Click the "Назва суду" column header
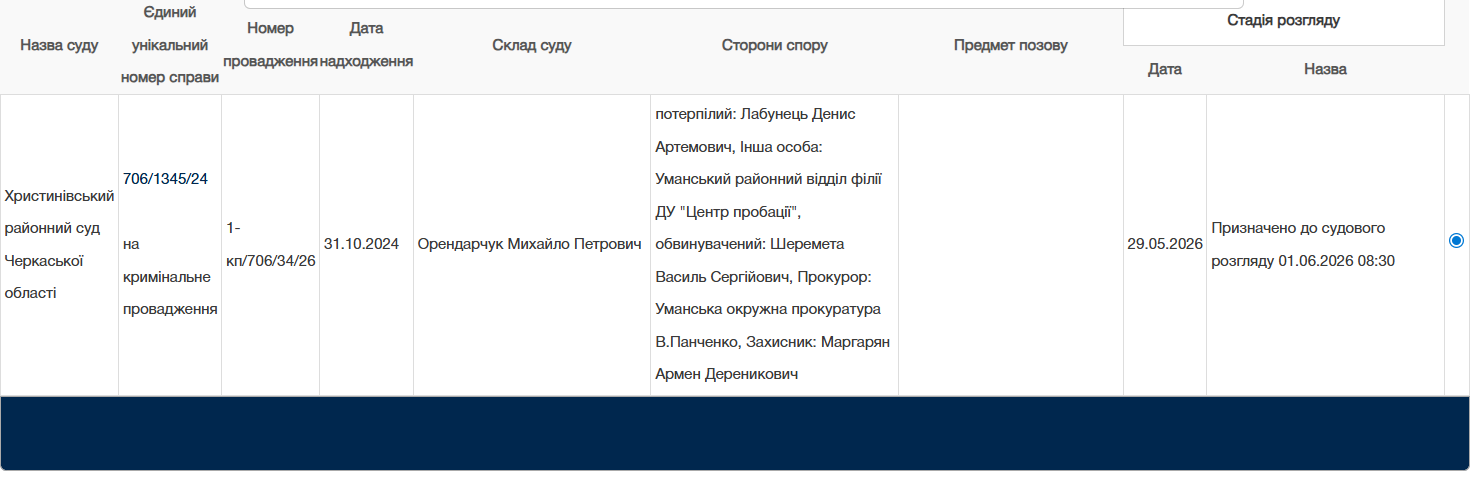Image resolution: width=1475 pixels, height=481 pixels. (59, 45)
